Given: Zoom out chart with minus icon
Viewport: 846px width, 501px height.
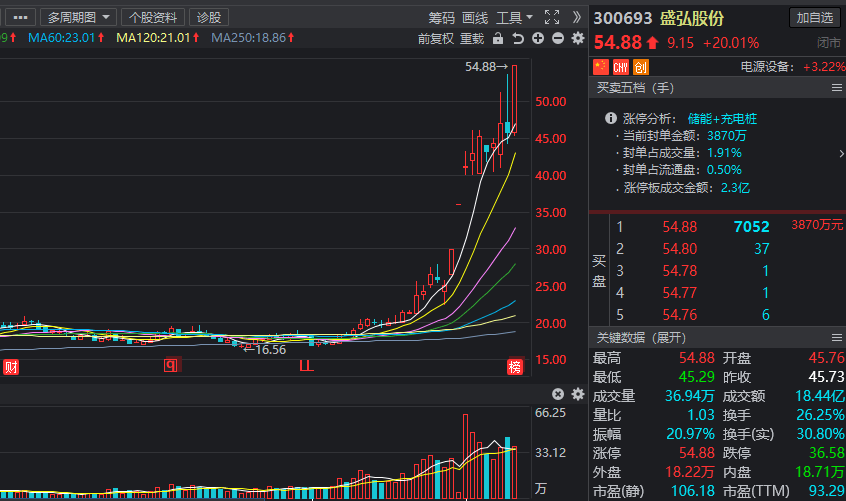Looking at the screenshot, I should pyautogui.click(x=558, y=38).
